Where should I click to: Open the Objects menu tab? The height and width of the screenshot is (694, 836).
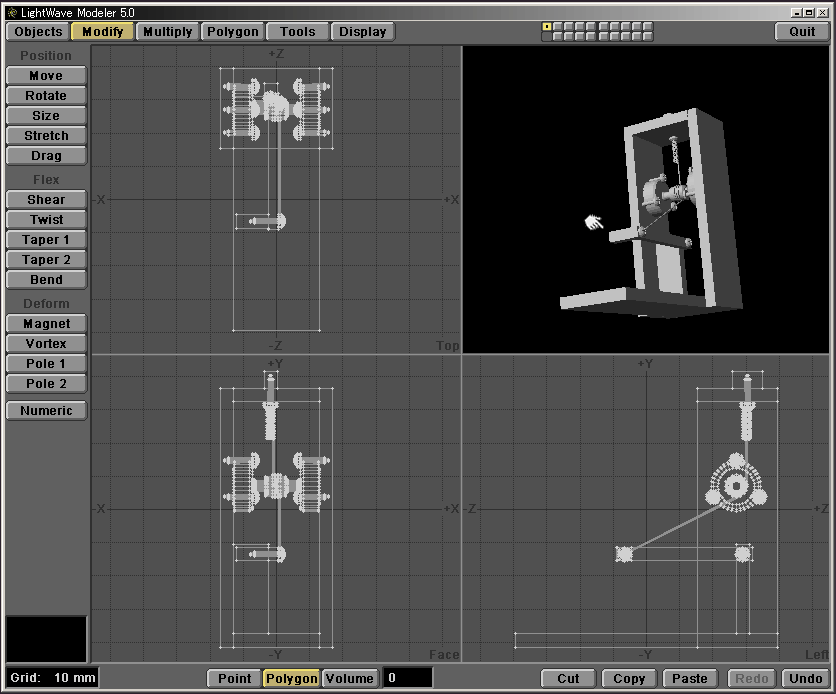[x=38, y=32]
